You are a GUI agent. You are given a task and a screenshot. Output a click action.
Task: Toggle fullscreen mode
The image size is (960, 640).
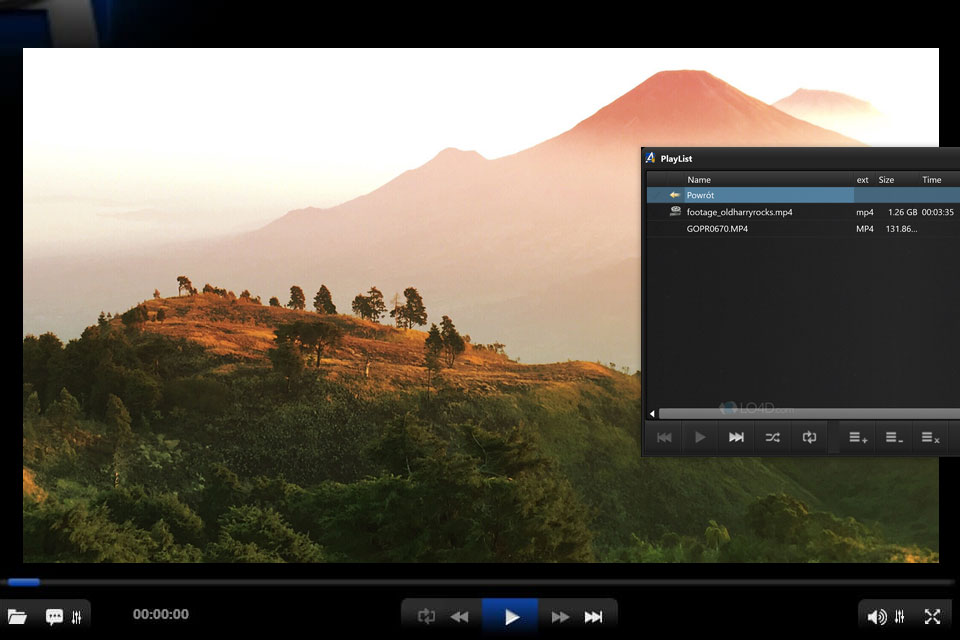(932, 616)
